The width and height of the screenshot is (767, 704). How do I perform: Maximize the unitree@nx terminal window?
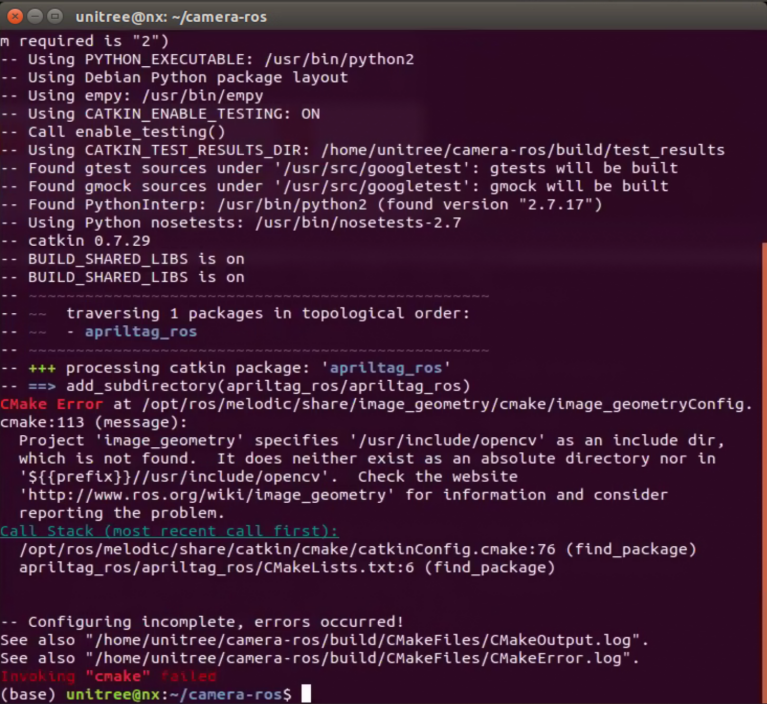(x=55, y=17)
